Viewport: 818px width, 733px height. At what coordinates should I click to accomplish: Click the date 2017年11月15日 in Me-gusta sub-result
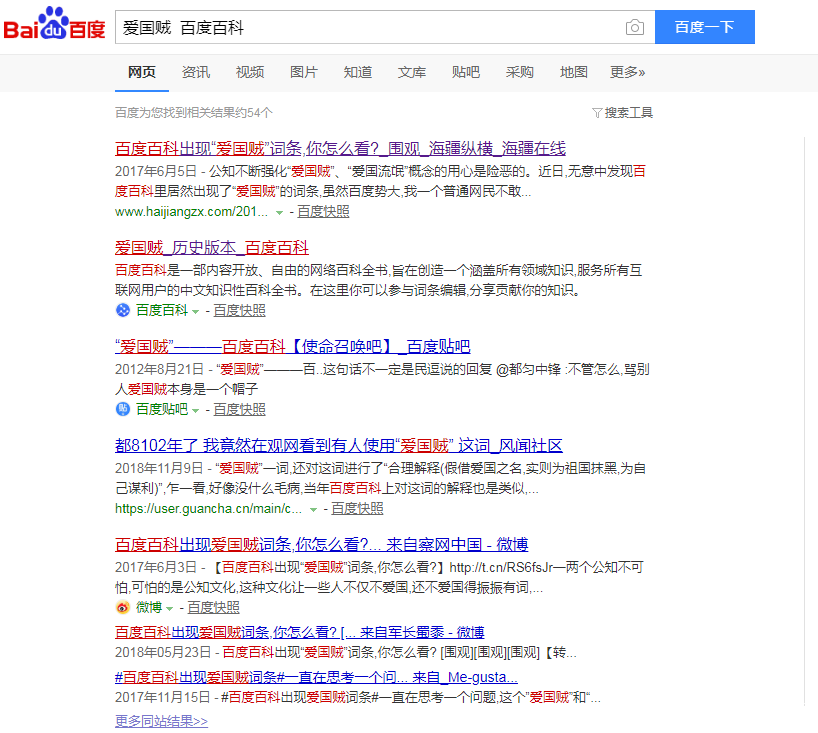[163, 698]
